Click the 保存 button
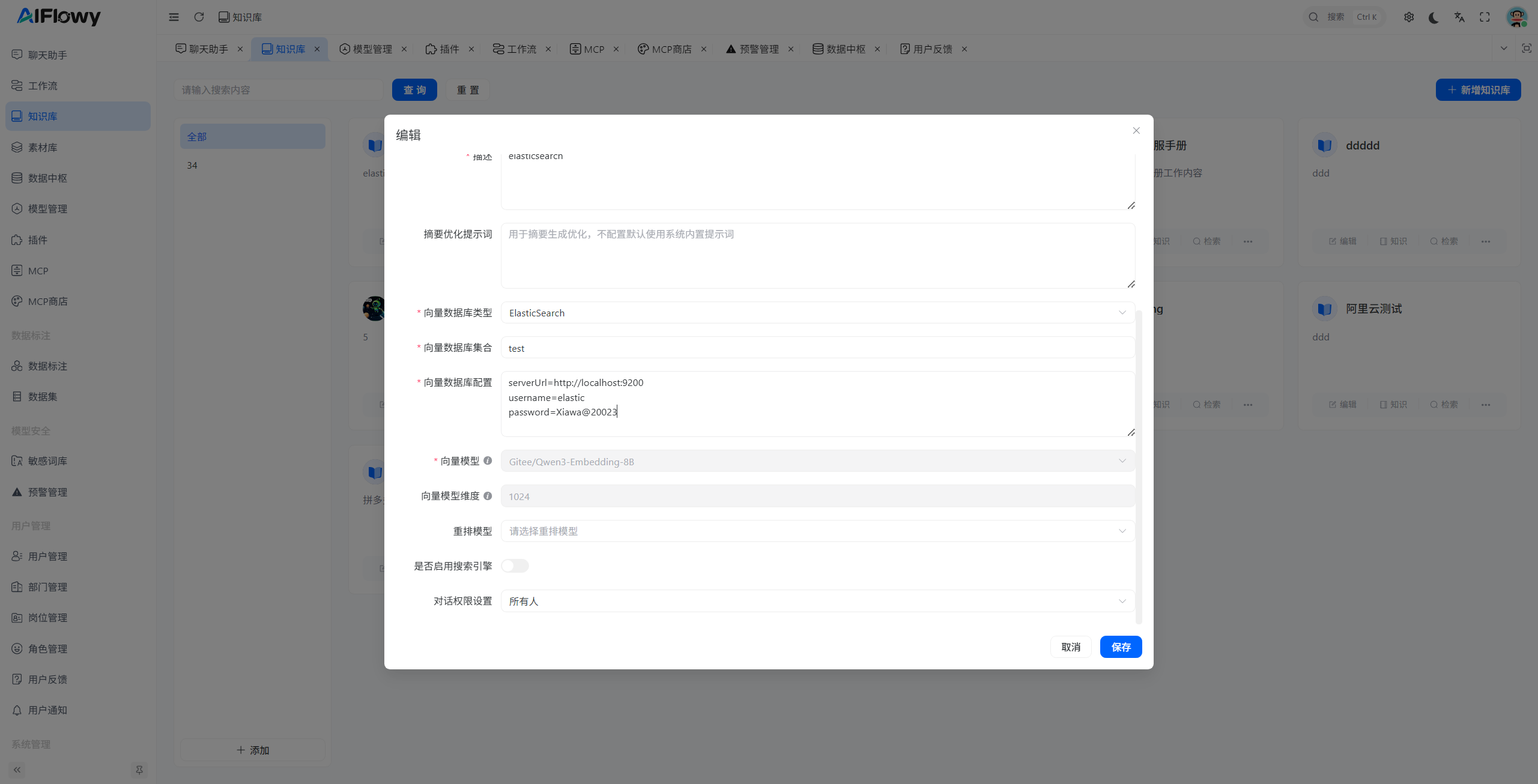 tap(1121, 647)
